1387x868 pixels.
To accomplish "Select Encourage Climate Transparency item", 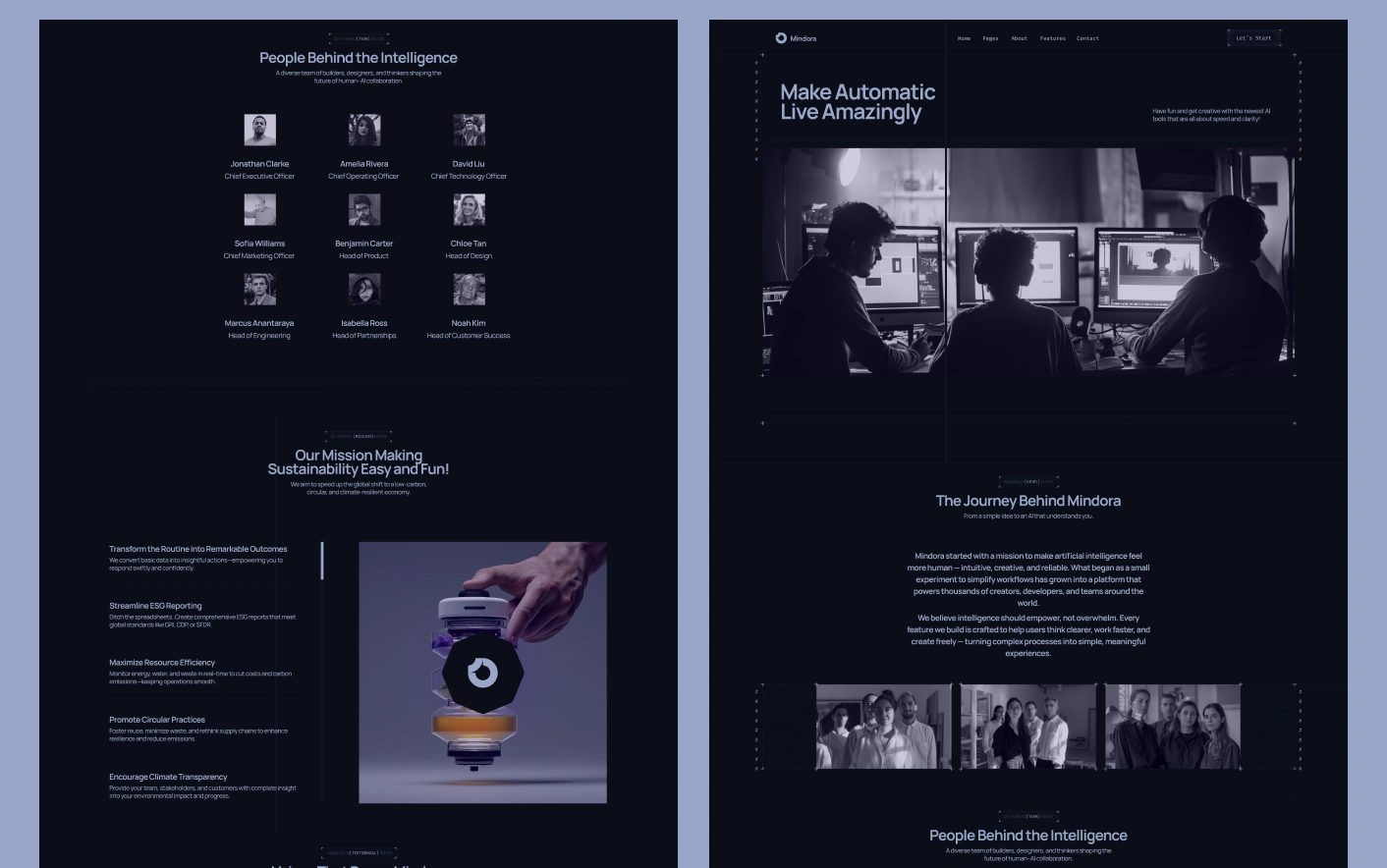I will coord(168,777).
